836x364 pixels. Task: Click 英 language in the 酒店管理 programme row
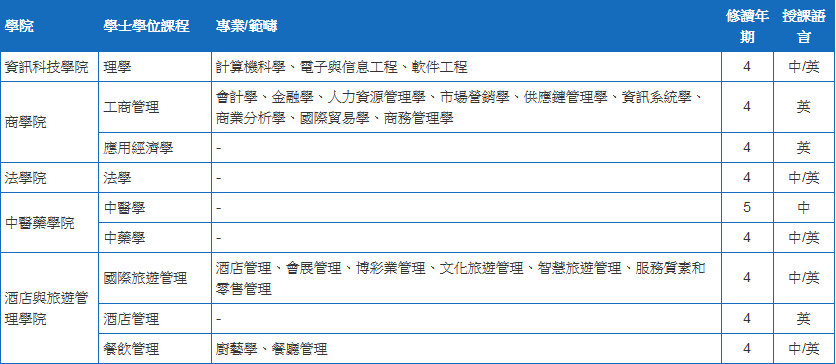pos(805,319)
